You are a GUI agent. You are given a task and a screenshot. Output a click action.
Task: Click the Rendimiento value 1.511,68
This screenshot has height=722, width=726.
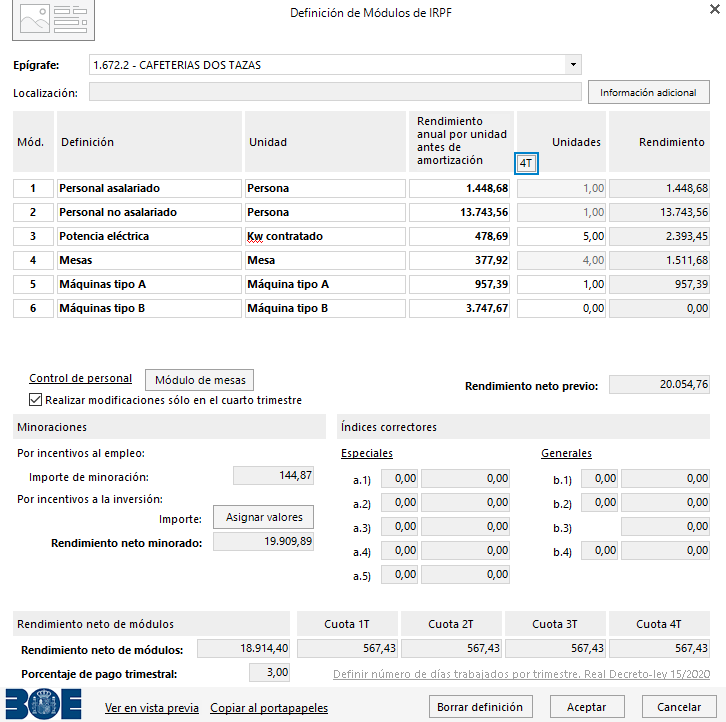click(x=659, y=260)
